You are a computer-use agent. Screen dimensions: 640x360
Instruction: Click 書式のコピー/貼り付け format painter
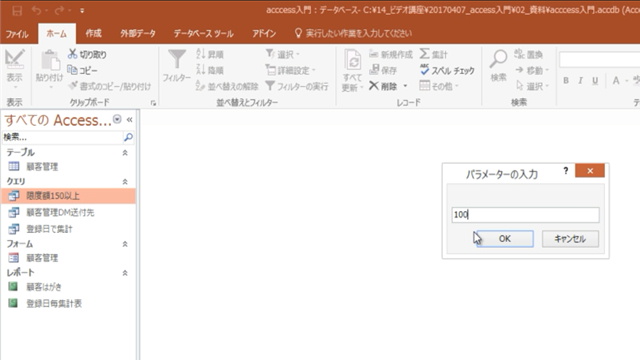click(109, 86)
